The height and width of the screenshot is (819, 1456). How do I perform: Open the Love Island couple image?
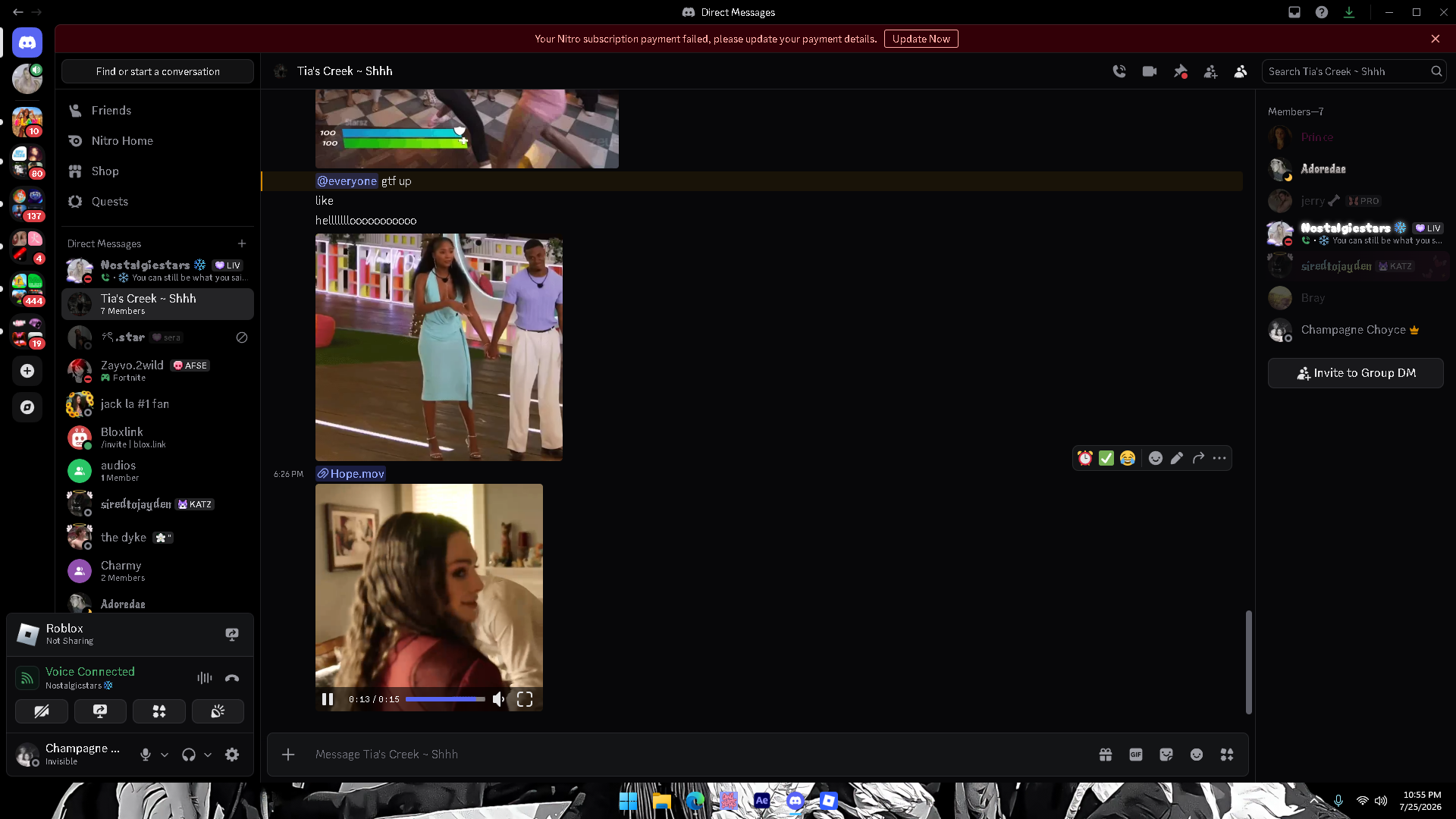click(x=439, y=347)
